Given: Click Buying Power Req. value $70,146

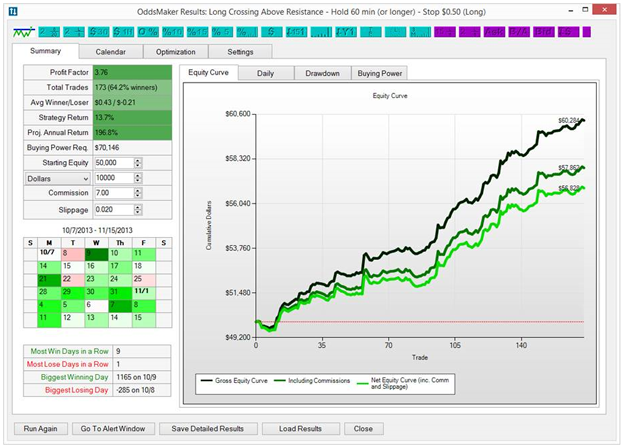Looking at the screenshot, I should click(132, 148).
